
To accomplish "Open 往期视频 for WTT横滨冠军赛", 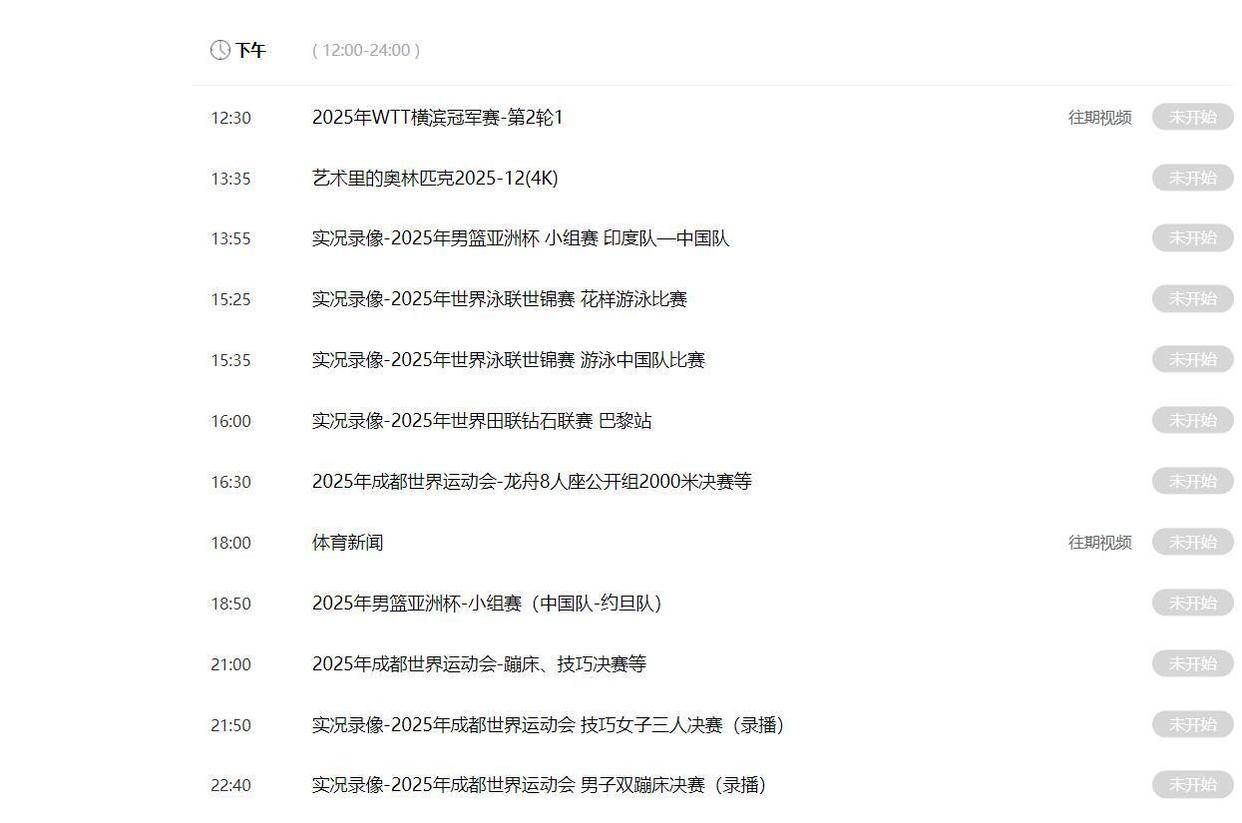I will point(1099,118).
